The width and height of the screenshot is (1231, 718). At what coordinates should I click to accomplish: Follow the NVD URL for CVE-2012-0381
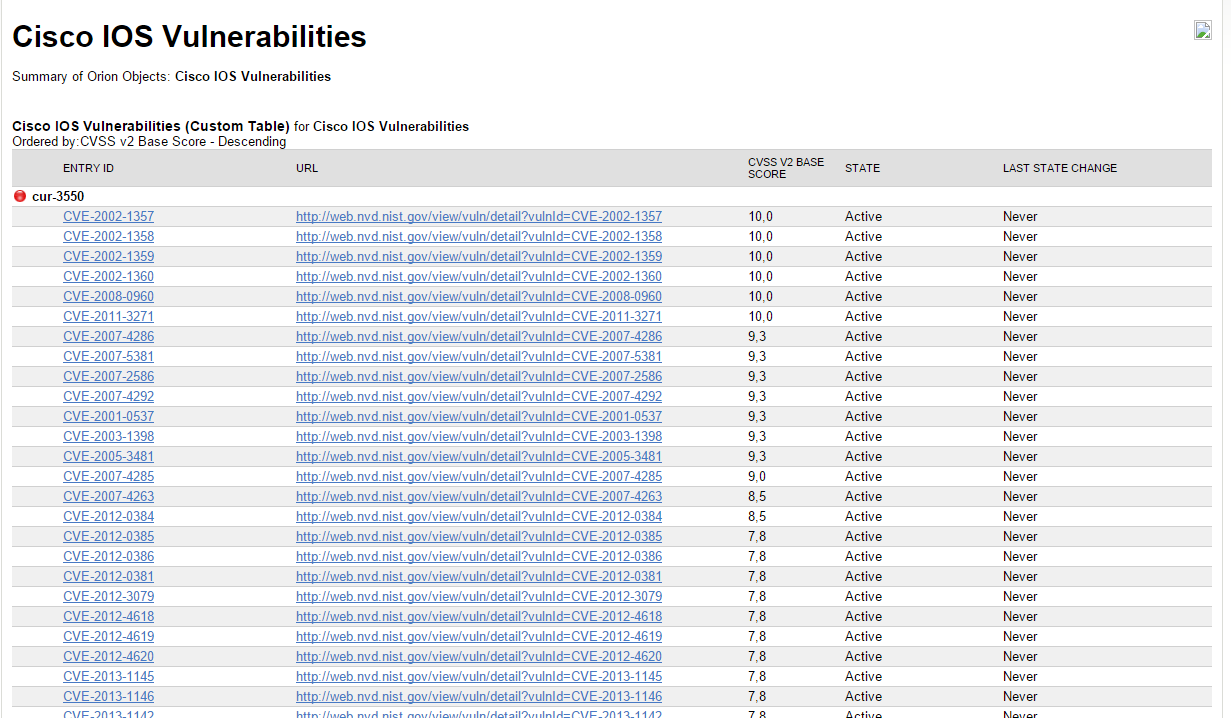pyautogui.click(x=479, y=576)
